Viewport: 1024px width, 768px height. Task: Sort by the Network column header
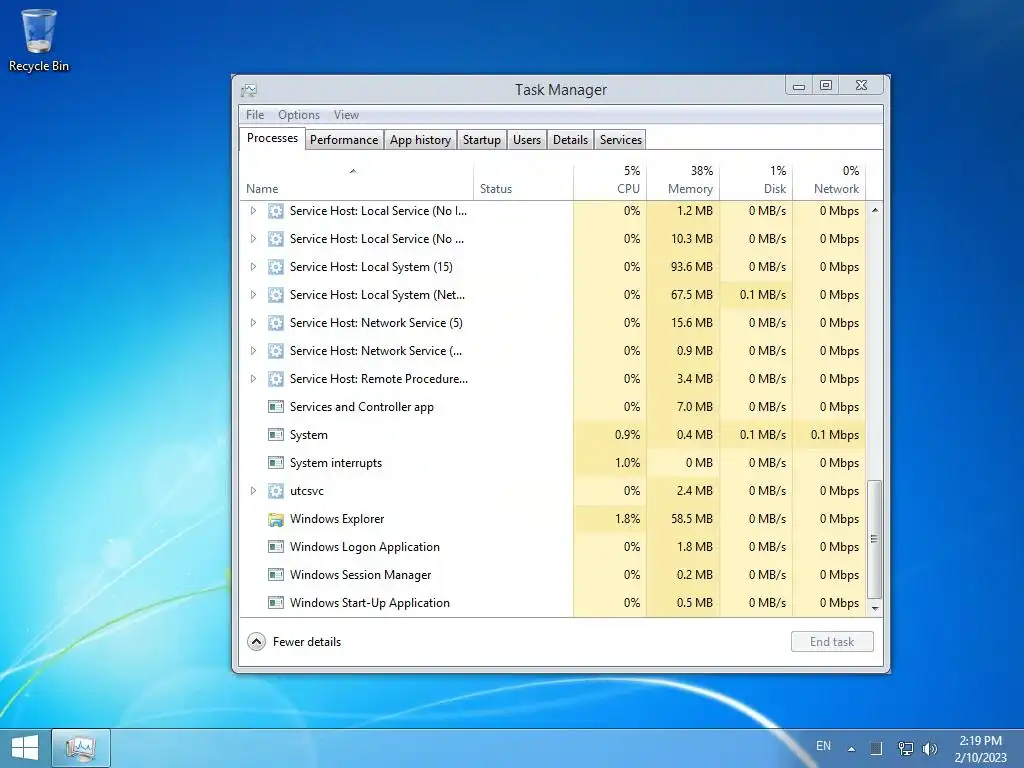pyautogui.click(x=829, y=182)
